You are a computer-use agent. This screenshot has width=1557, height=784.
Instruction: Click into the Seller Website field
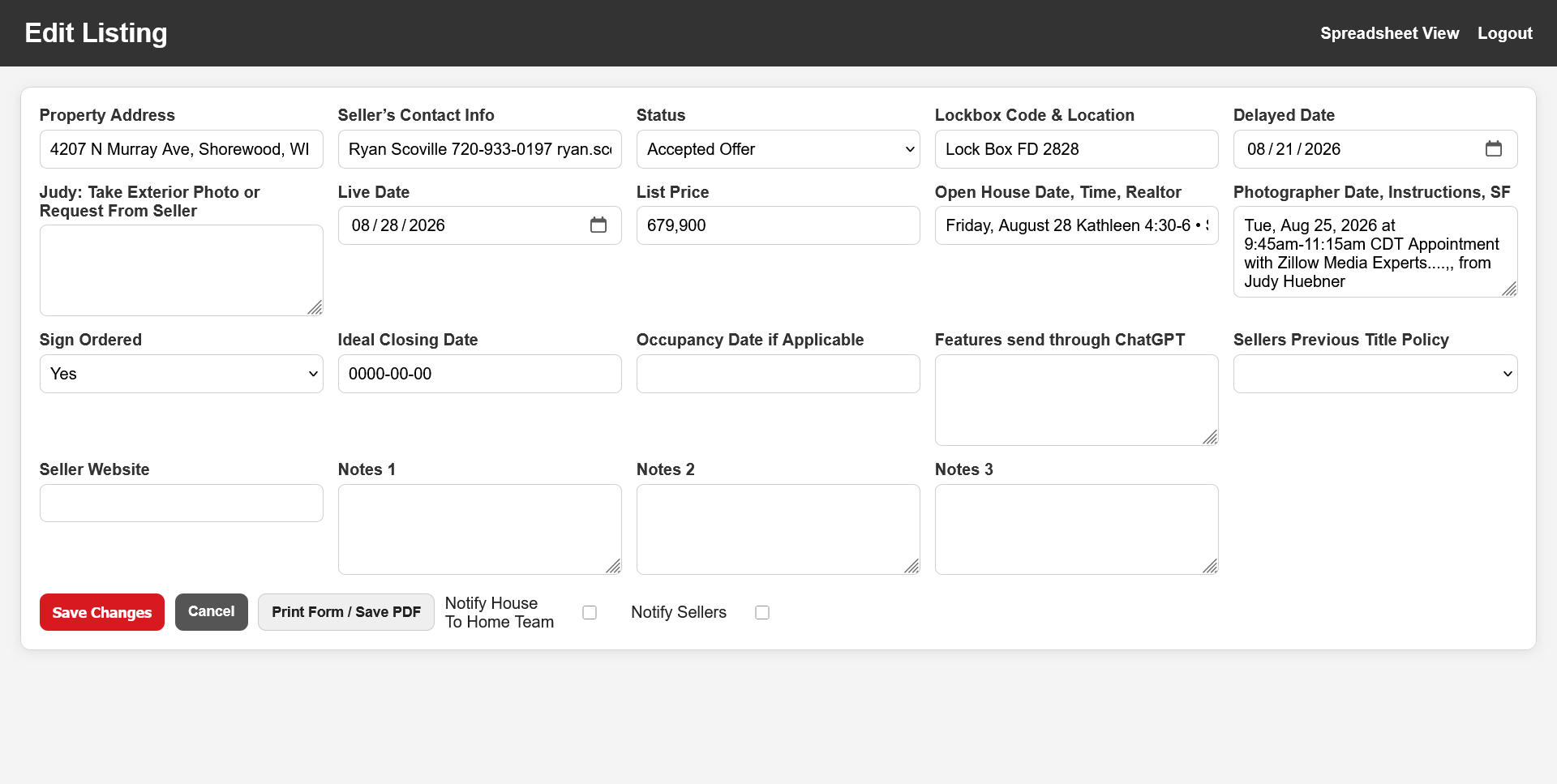click(x=181, y=503)
